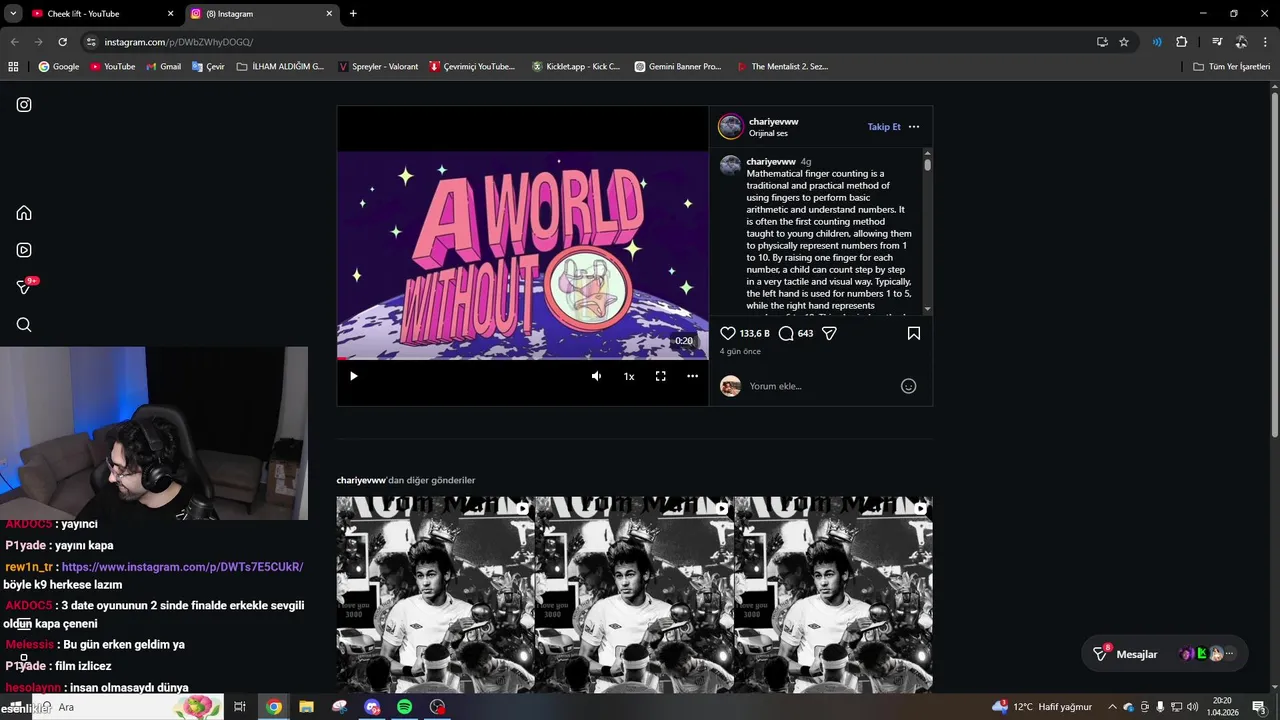Open Spotify from taskbar
This screenshot has width=1280, height=720.
(x=404, y=707)
